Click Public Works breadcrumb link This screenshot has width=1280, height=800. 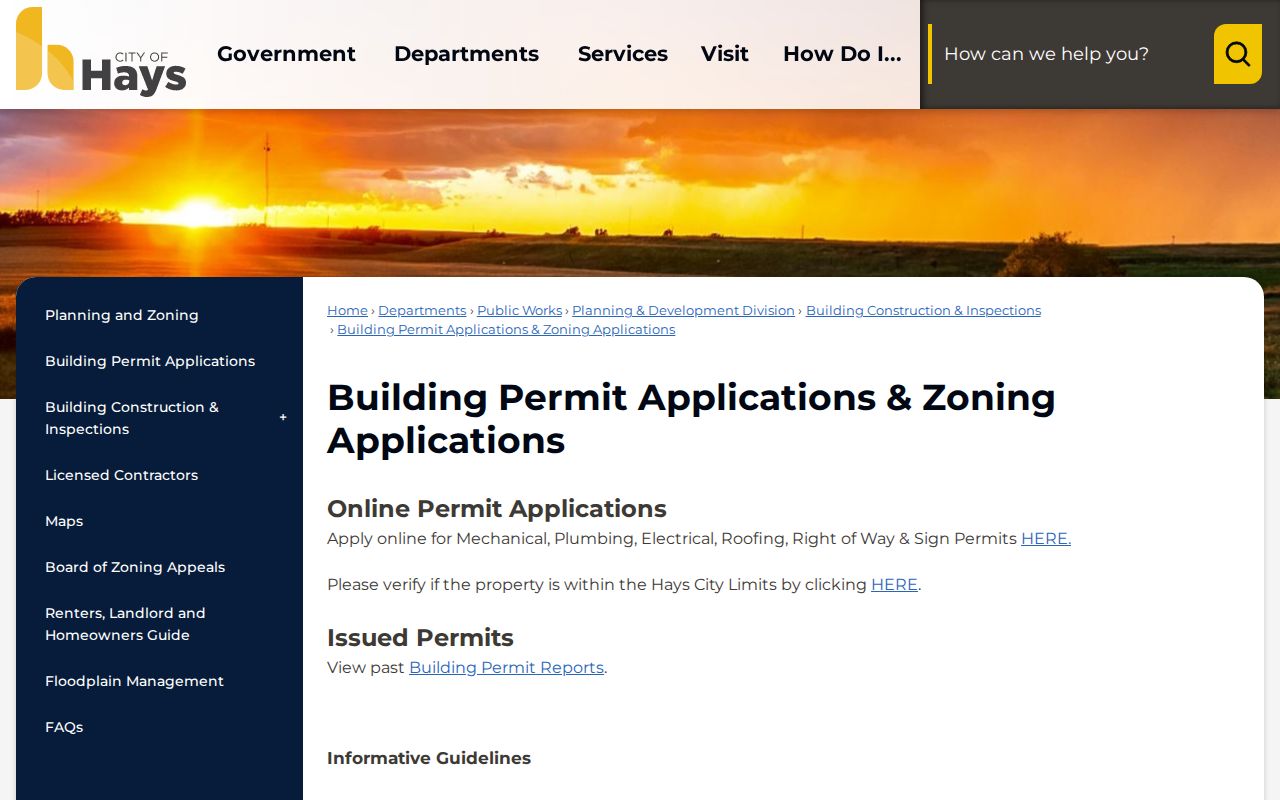tap(520, 311)
